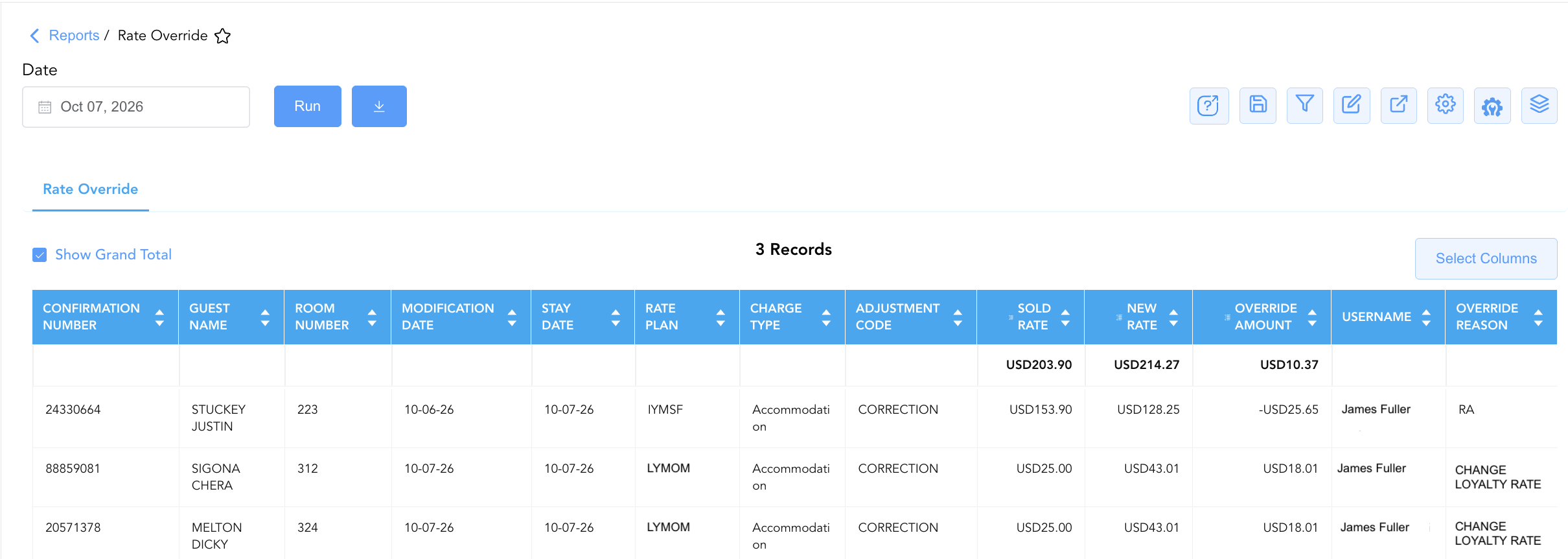Click guest name MELTON DICKY
The width and height of the screenshot is (1568, 559).
216,536
